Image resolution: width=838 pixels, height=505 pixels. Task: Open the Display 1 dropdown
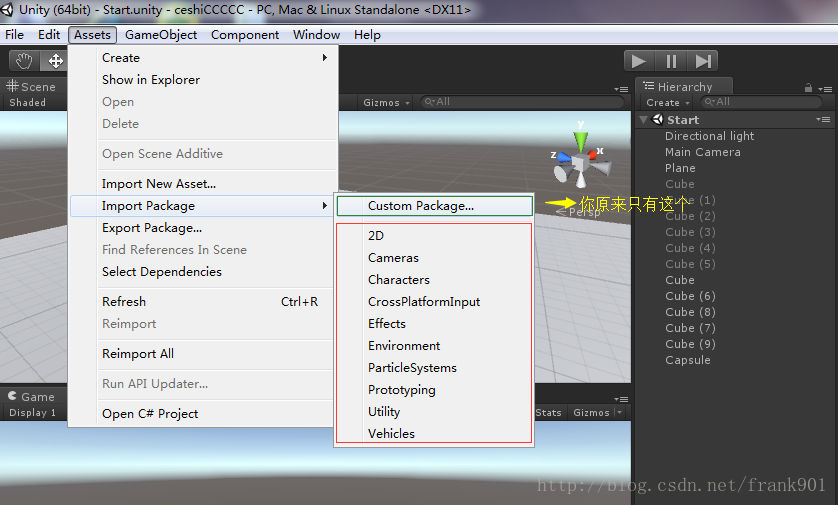pos(32,413)
